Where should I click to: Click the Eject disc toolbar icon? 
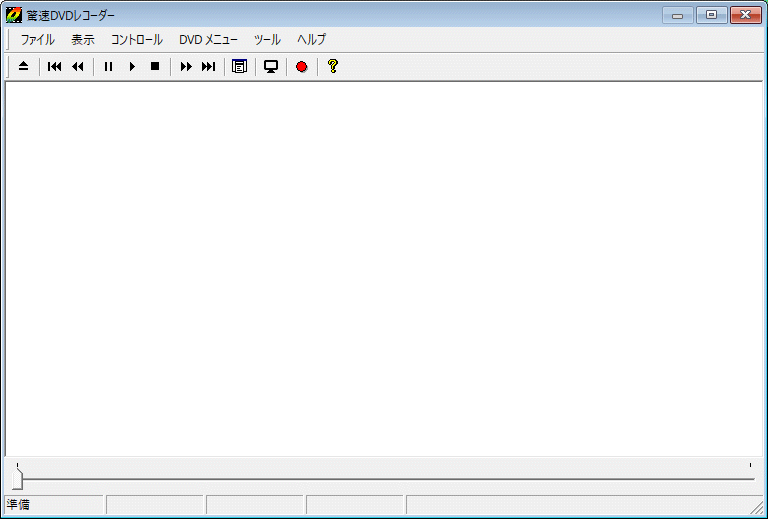[x=23, y=67]
